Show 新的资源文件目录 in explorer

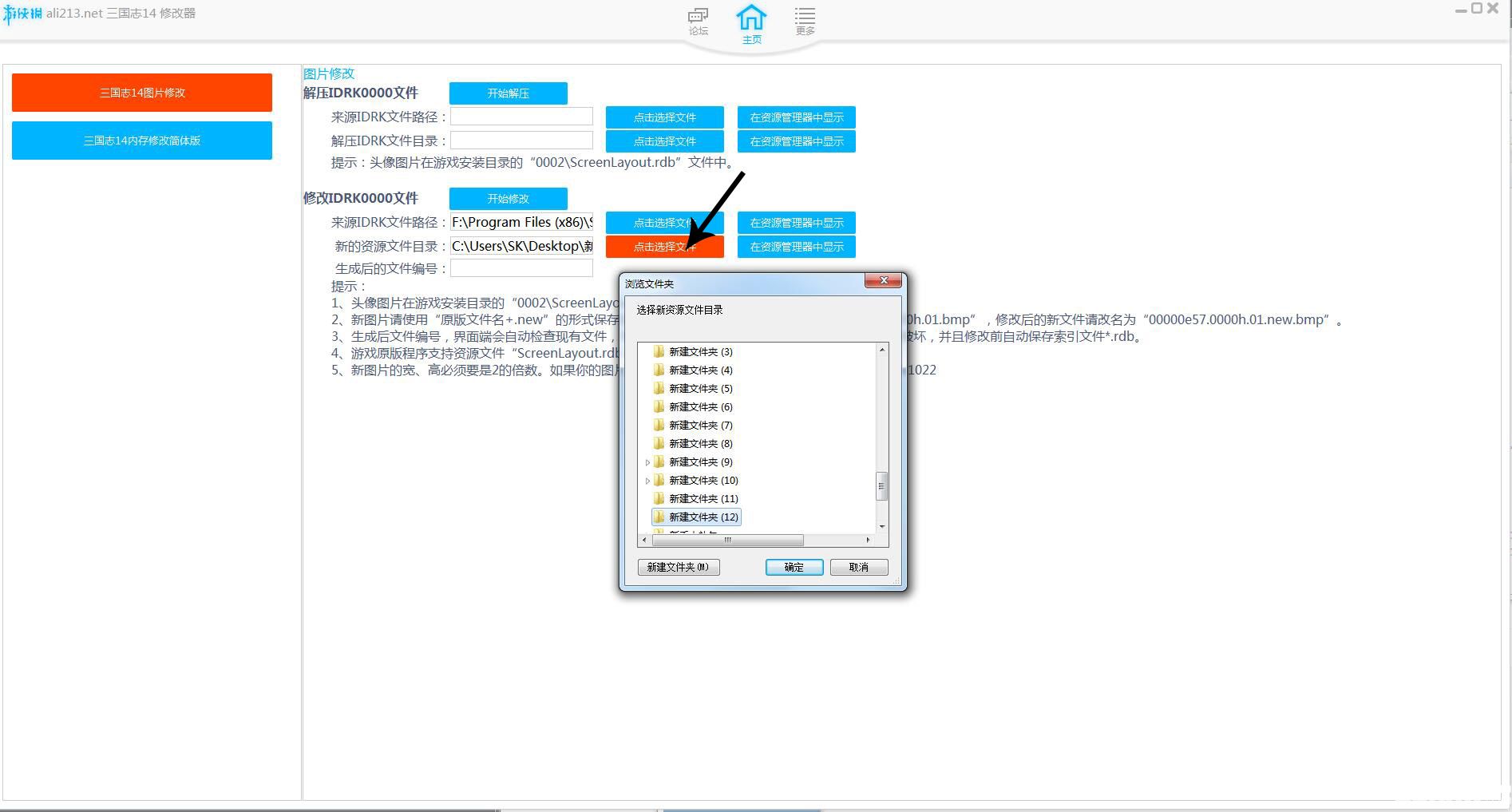click(x=797, y=247)
